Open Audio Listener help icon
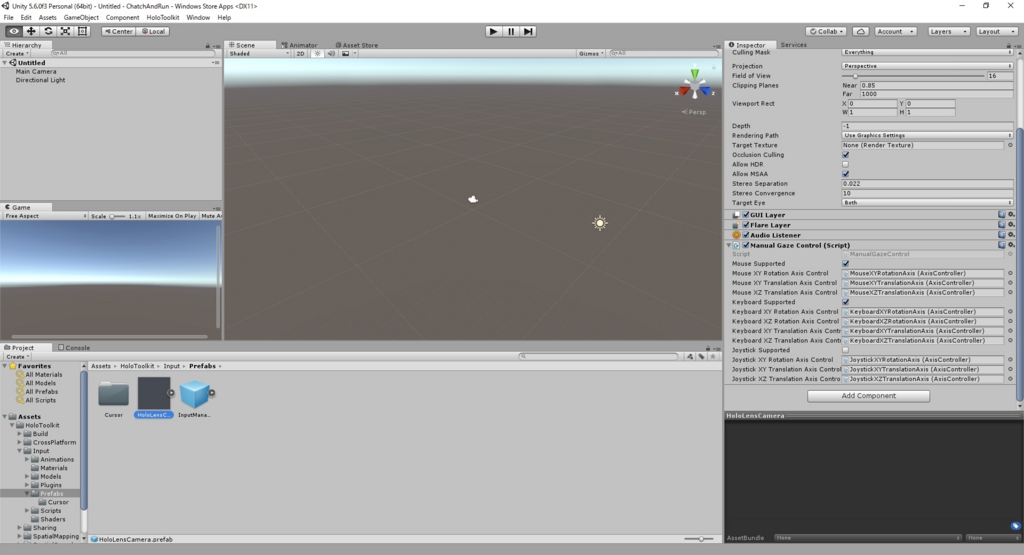1024x555 pixels. pos(1001,235)
